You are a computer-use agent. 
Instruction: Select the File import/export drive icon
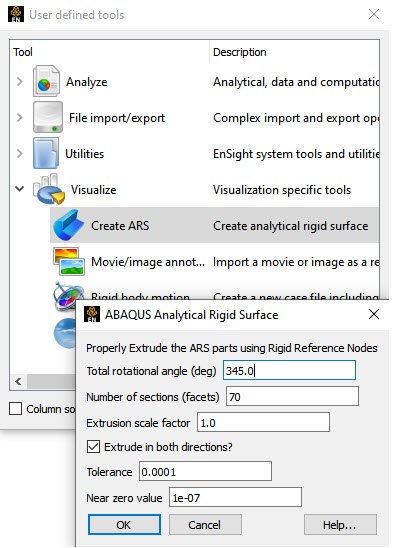pos(48,117)
